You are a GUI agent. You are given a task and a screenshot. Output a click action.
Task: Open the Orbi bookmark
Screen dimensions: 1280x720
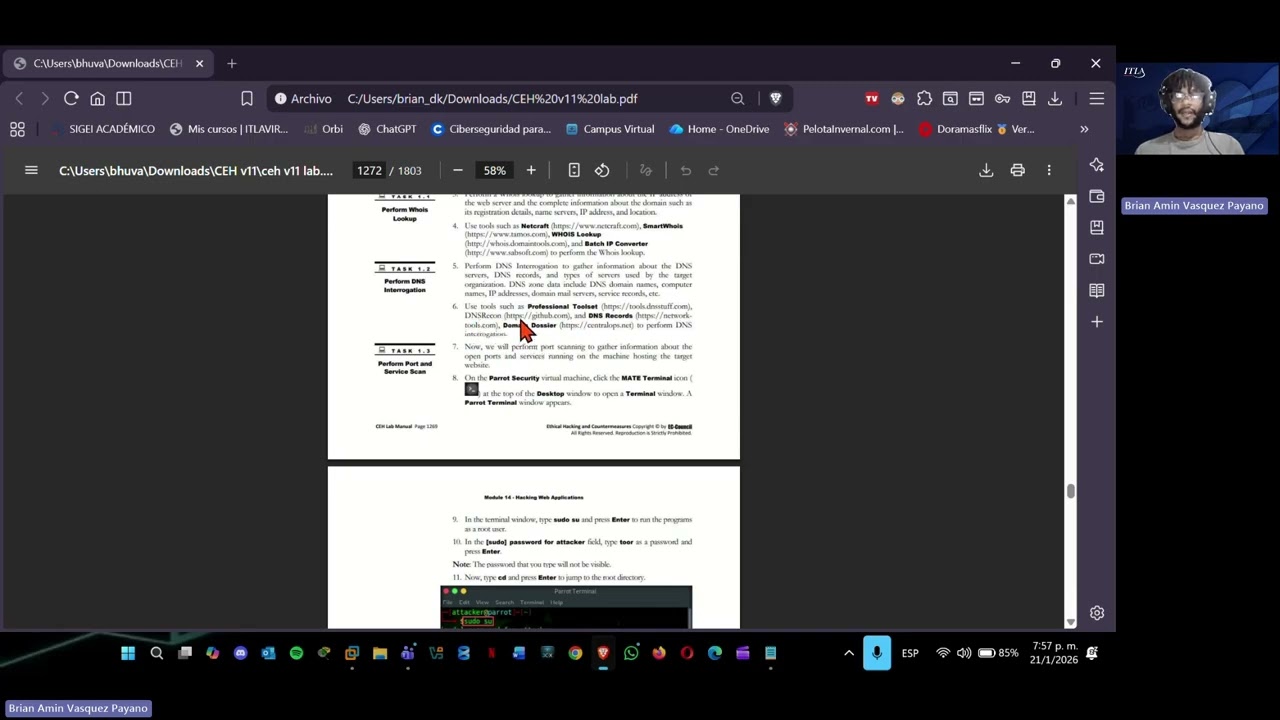(x=324, y=129)
